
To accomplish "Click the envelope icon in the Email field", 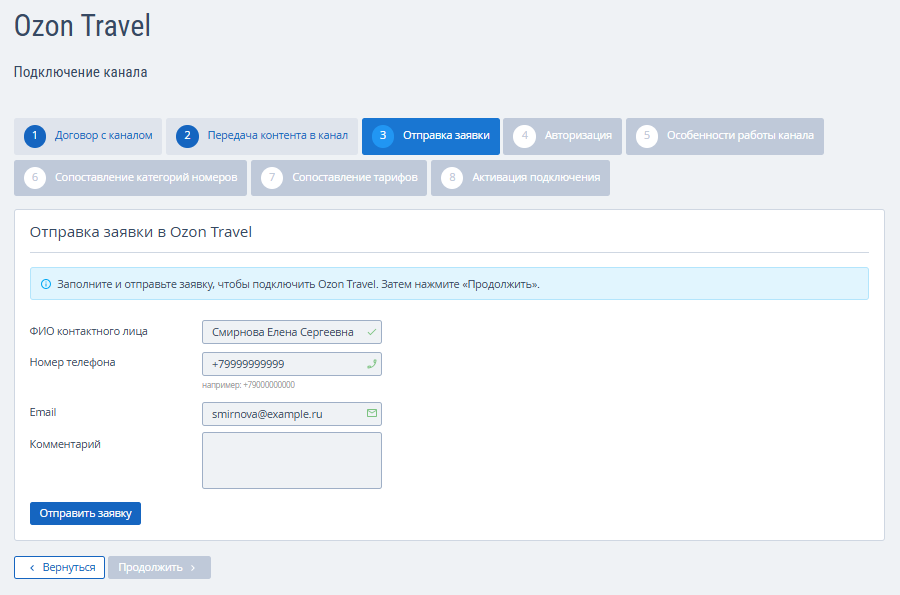I will point(372,413).
